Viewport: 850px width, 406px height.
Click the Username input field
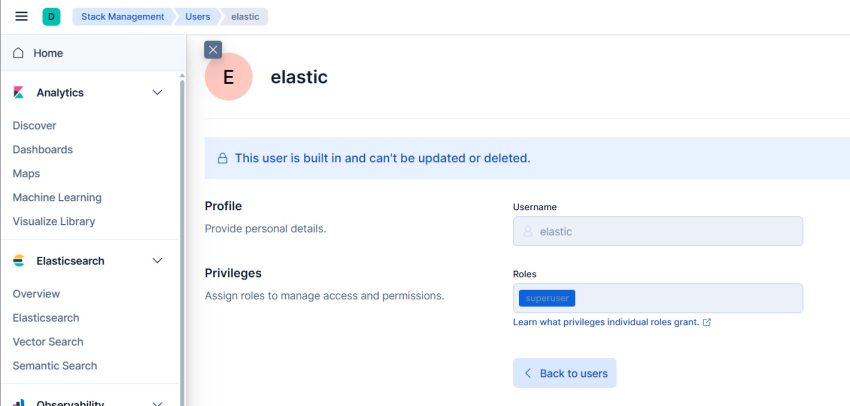(658, 231)
